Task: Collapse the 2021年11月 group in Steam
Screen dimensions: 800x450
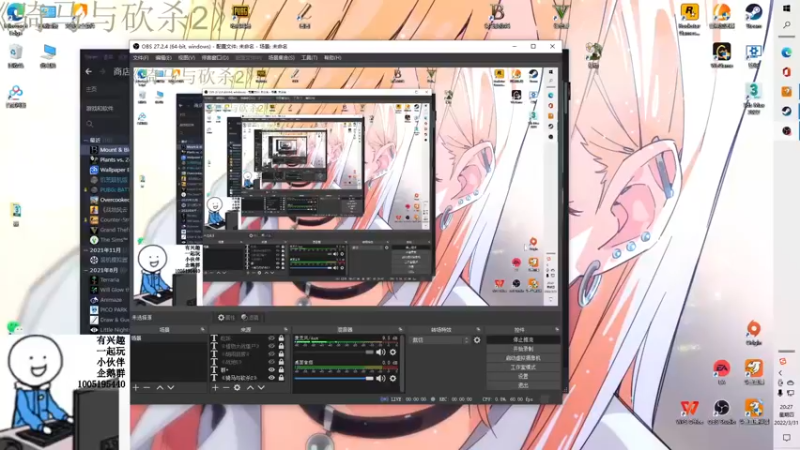Action: click(86, 251)
